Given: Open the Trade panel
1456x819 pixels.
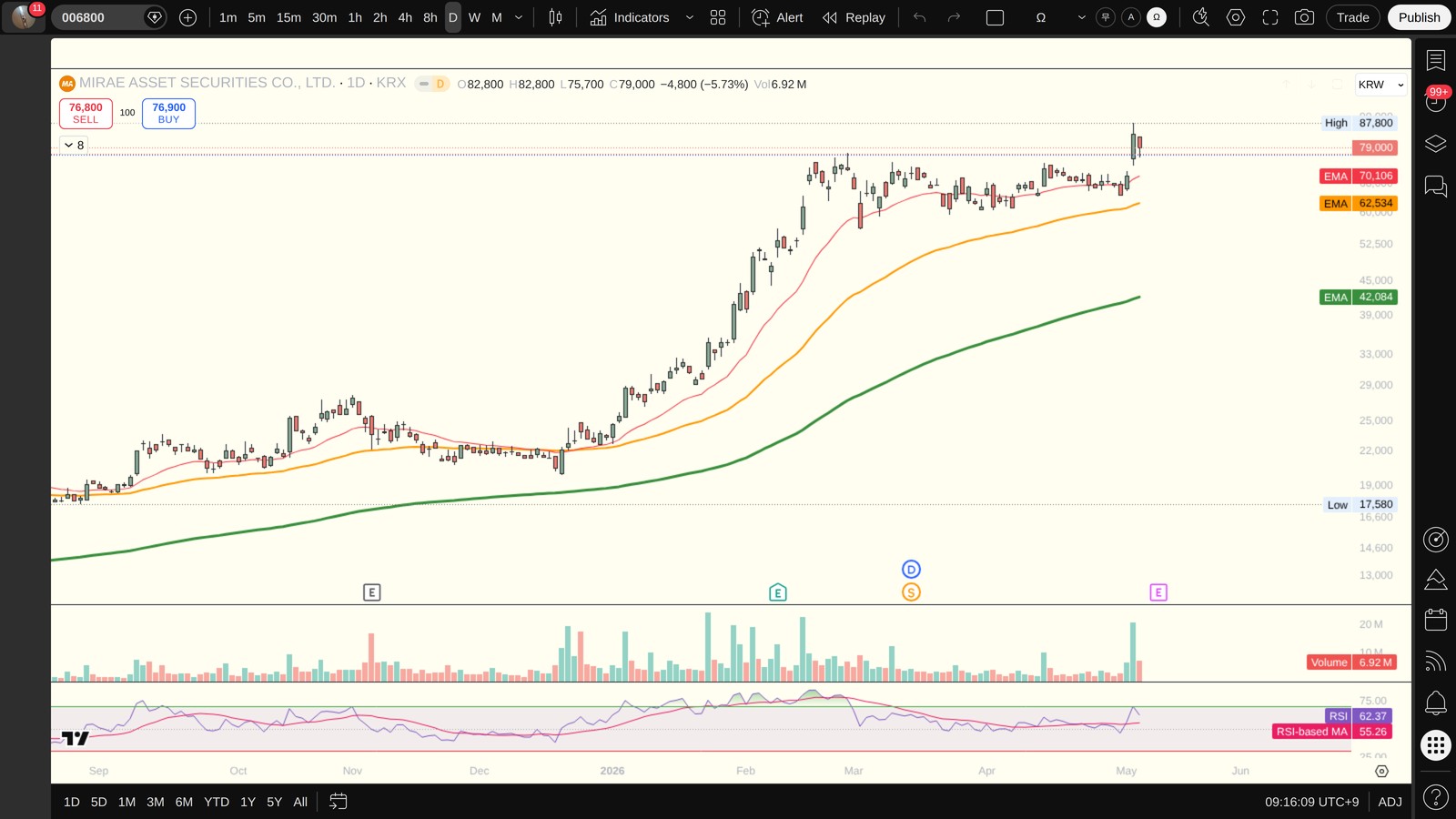Looking at the screenshot, I should point(1352,17).
